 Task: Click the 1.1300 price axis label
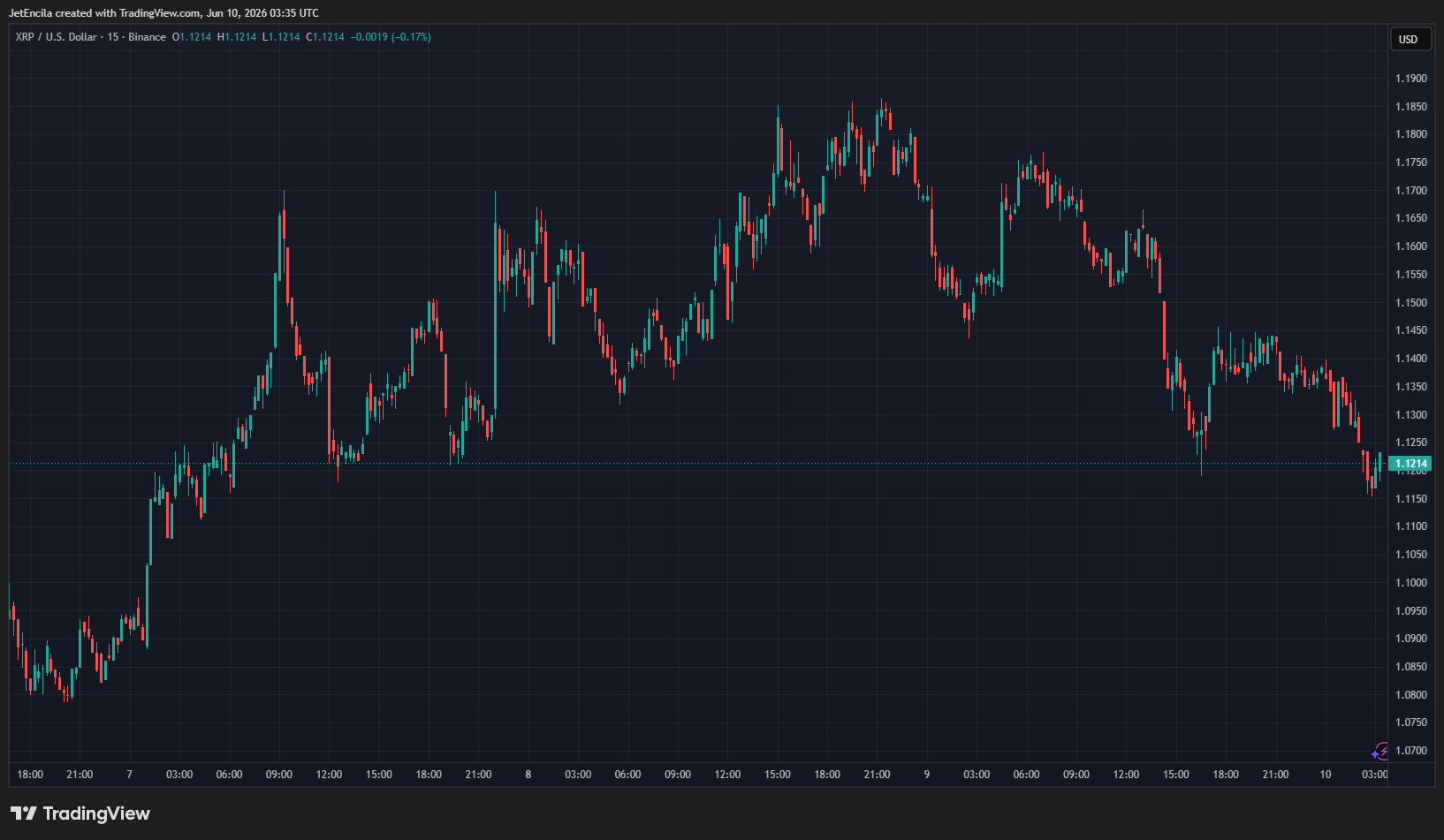[1411, 415]
